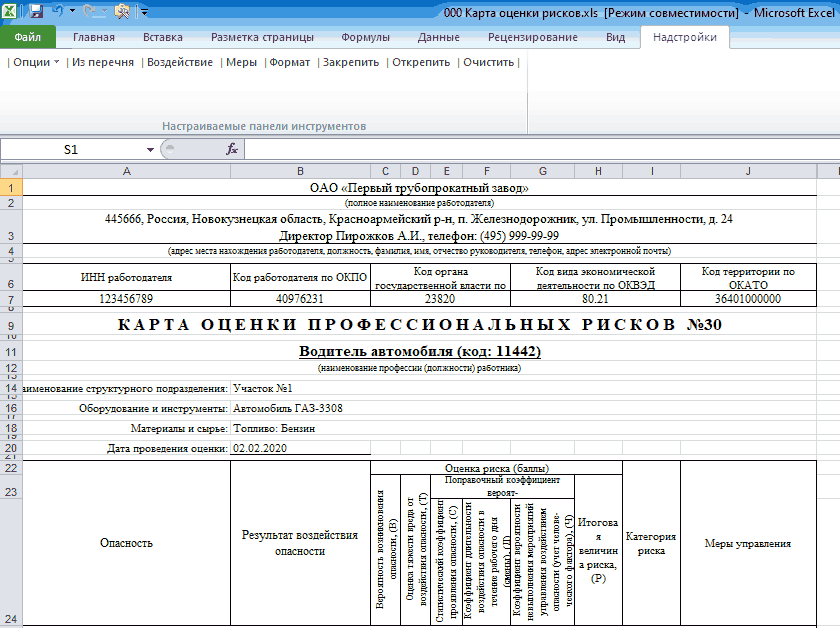
Task: Click the Меры toolbar command
Action: pos(242,62)
